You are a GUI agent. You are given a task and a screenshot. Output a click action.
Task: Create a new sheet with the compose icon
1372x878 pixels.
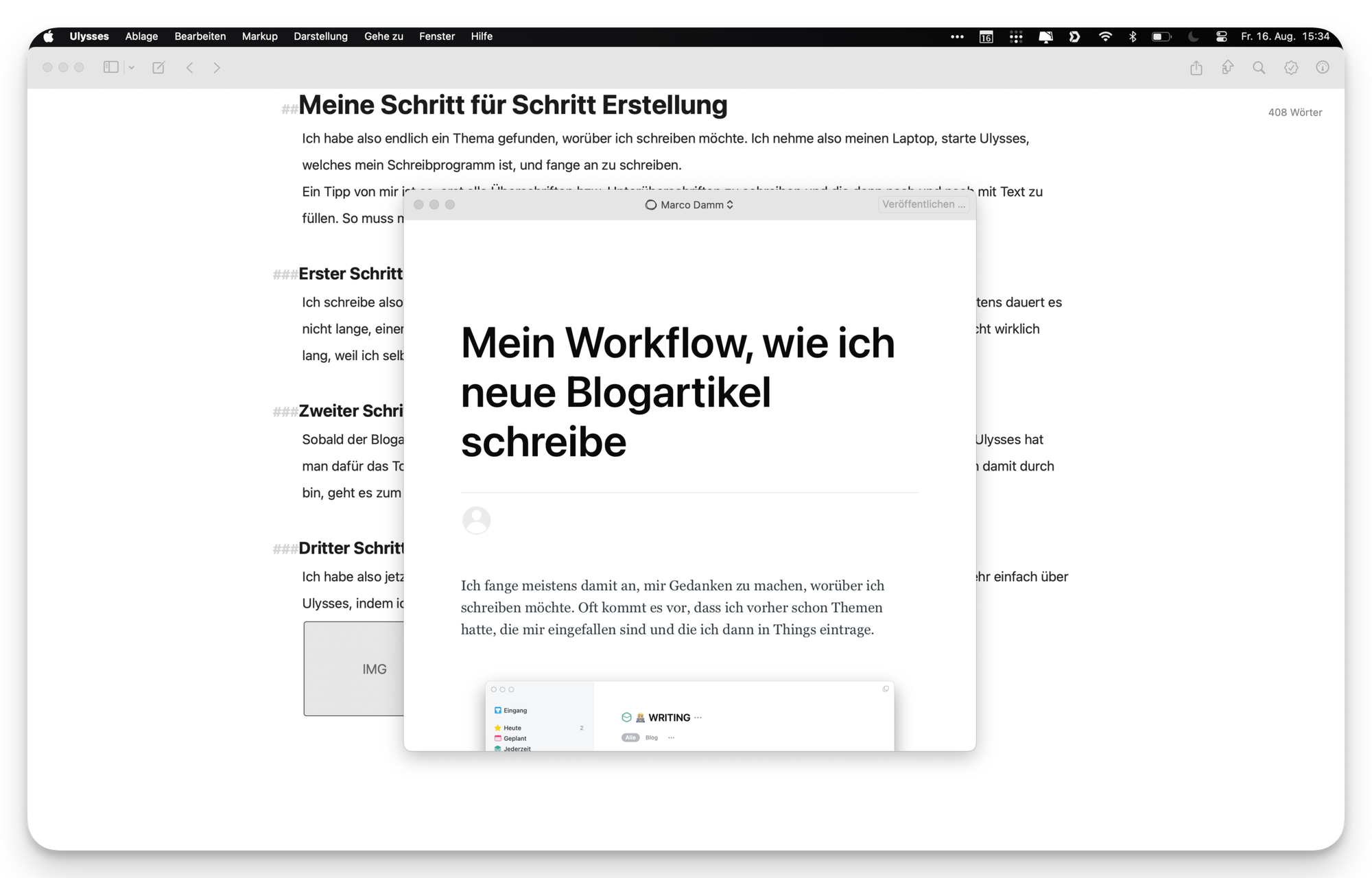pyautogui.click(x=158, y=67)
